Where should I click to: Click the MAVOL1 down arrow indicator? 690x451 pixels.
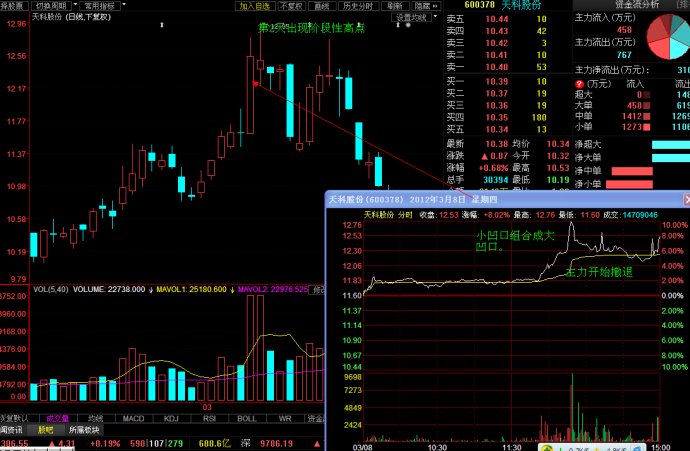pos(232,290)
